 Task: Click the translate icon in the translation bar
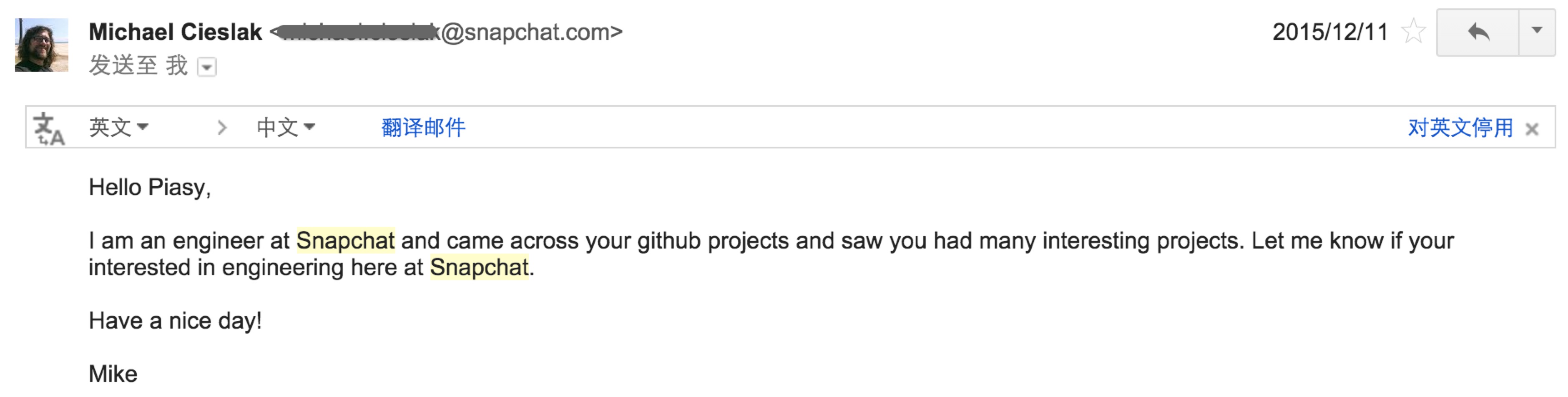coord(49,128)
